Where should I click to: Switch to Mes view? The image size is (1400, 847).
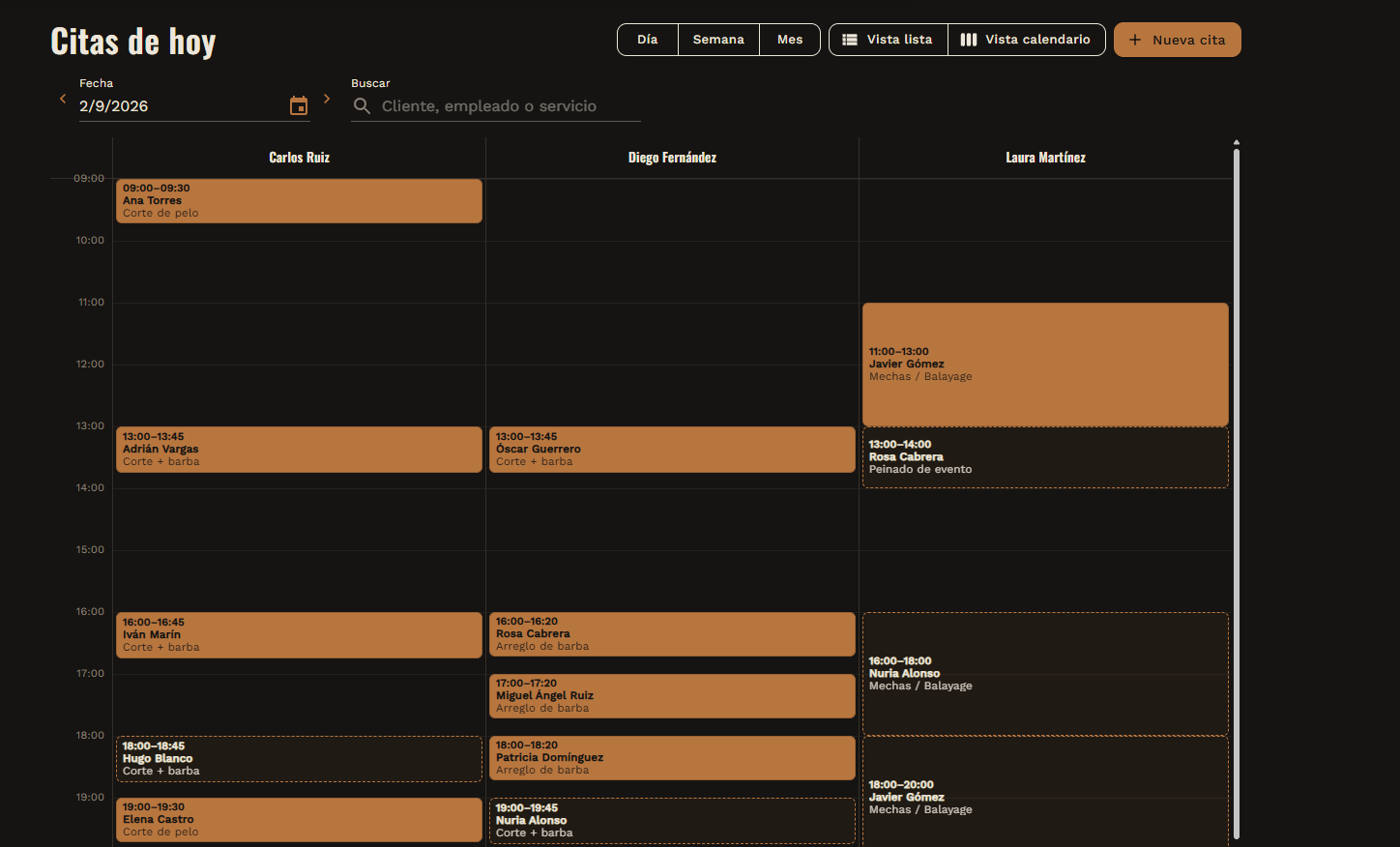coord(790,40)
